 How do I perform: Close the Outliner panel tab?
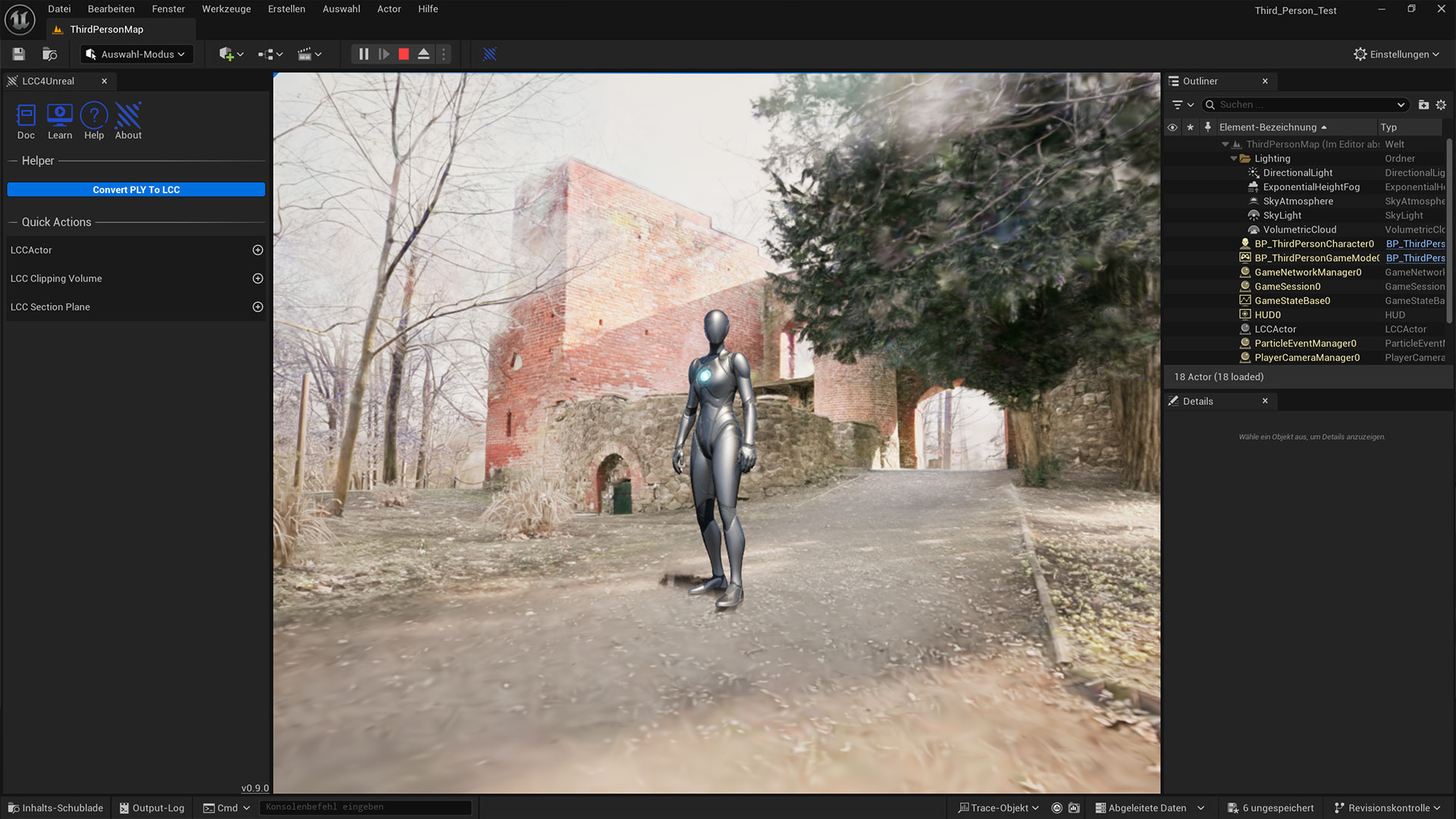pyautogui.click(x=1265, y=81)
